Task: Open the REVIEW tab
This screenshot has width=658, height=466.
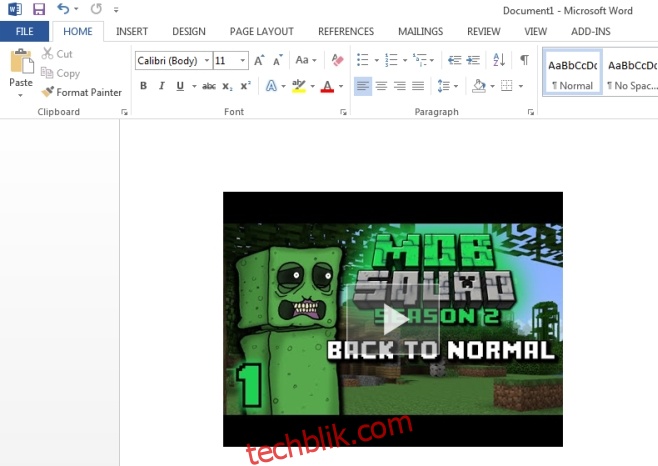Action: [x=483, y=31]
